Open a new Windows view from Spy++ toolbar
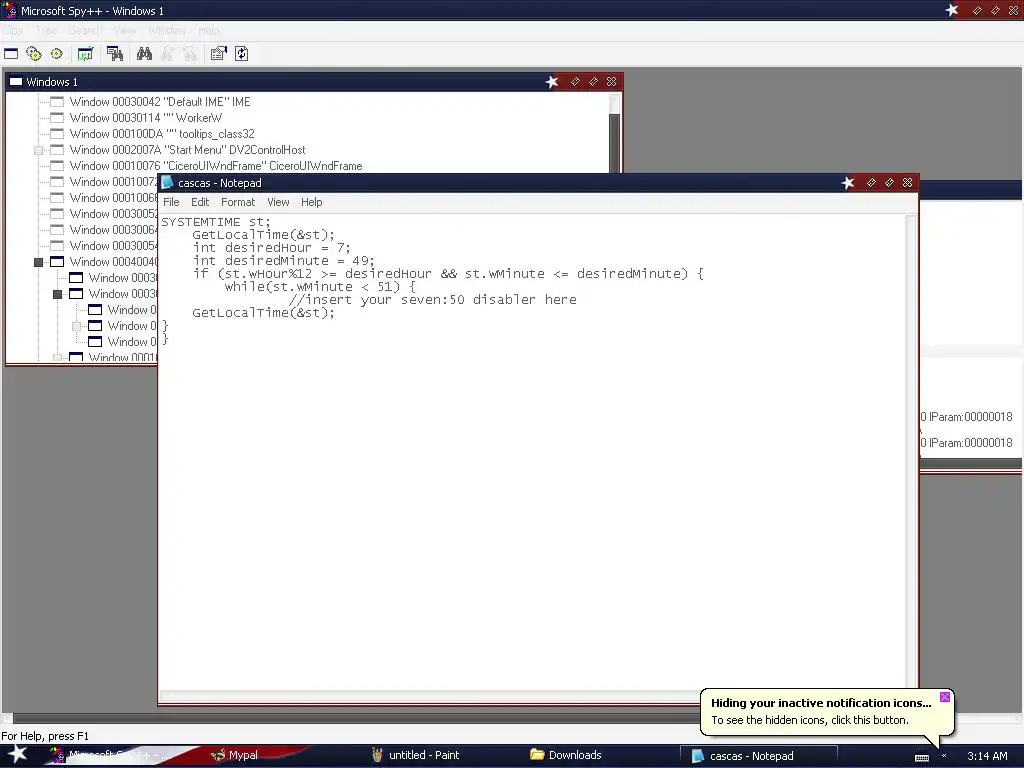This screenshot has width=1024, height=768. click(x=11, y=54)
